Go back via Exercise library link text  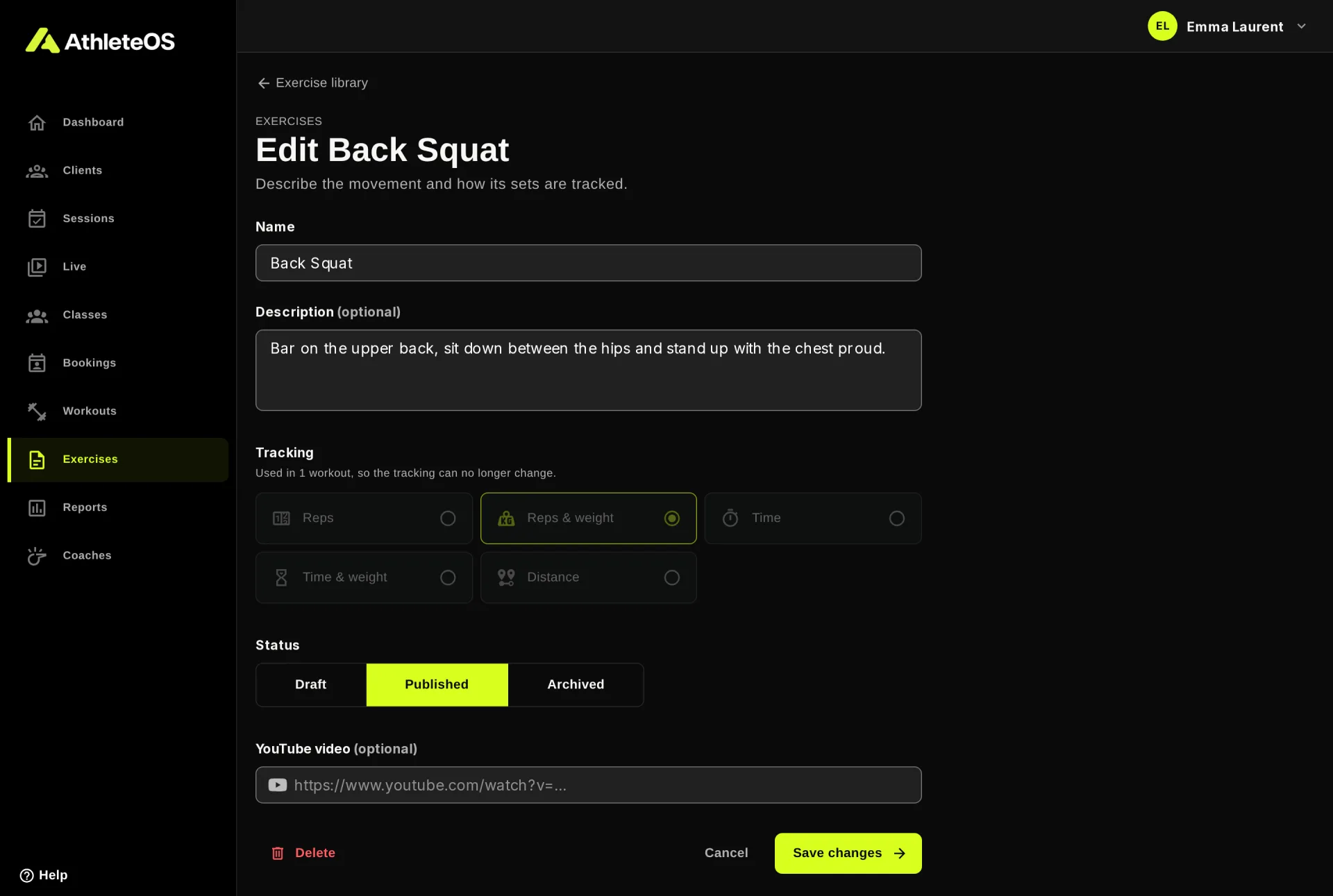coord(322,83)
